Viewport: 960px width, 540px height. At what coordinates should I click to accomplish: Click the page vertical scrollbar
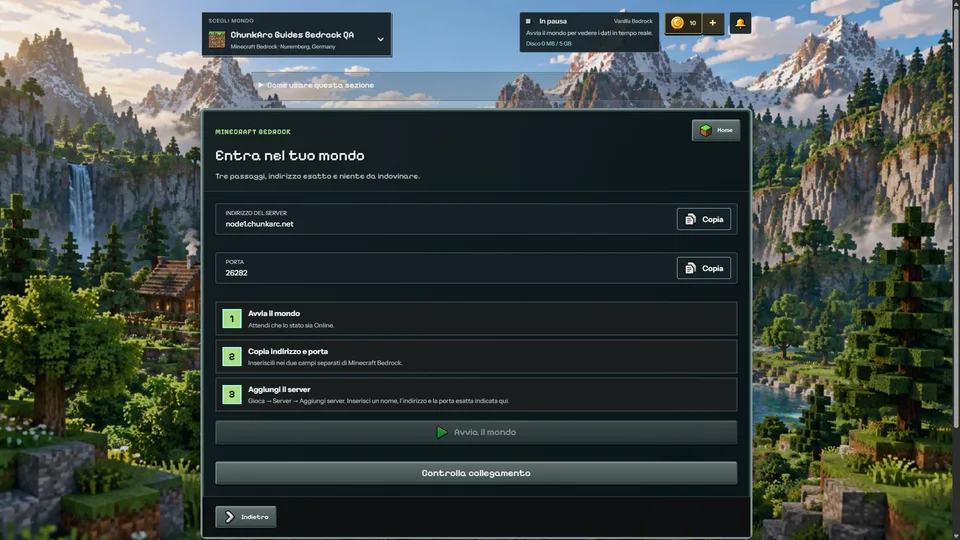point(956,214)
